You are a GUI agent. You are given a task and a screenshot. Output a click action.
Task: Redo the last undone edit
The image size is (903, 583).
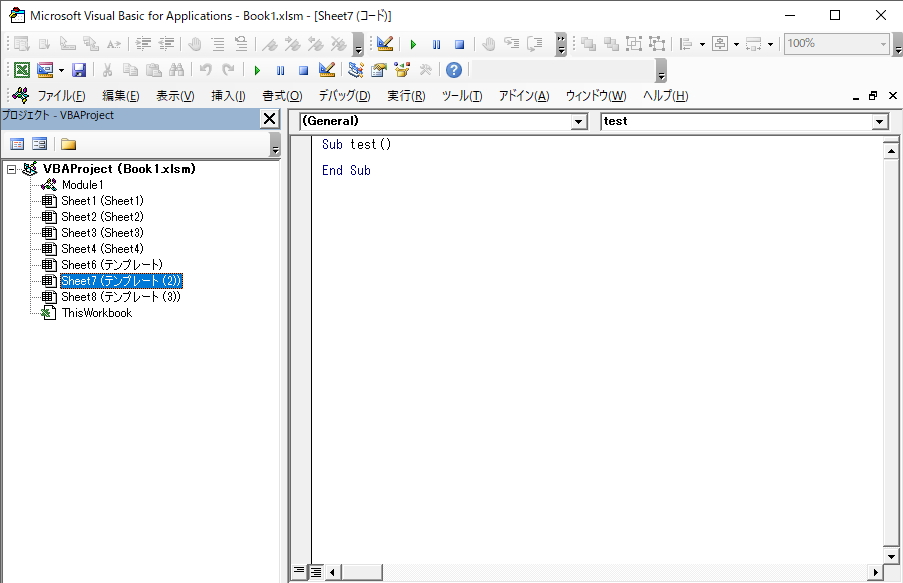click(229, 70)
